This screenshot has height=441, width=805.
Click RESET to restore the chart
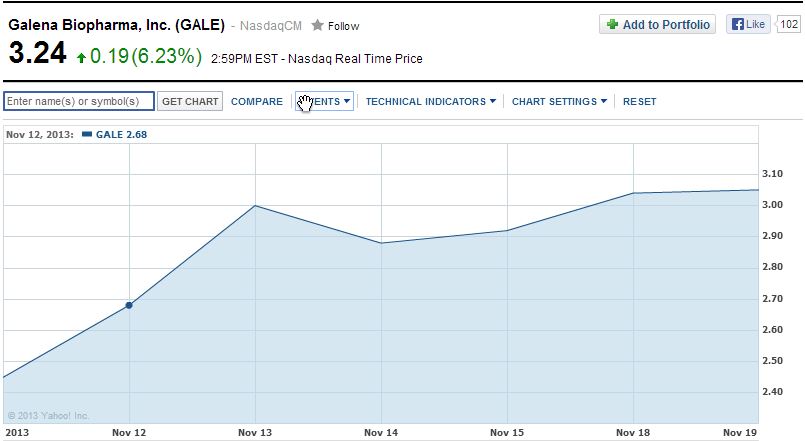point(640,102)
